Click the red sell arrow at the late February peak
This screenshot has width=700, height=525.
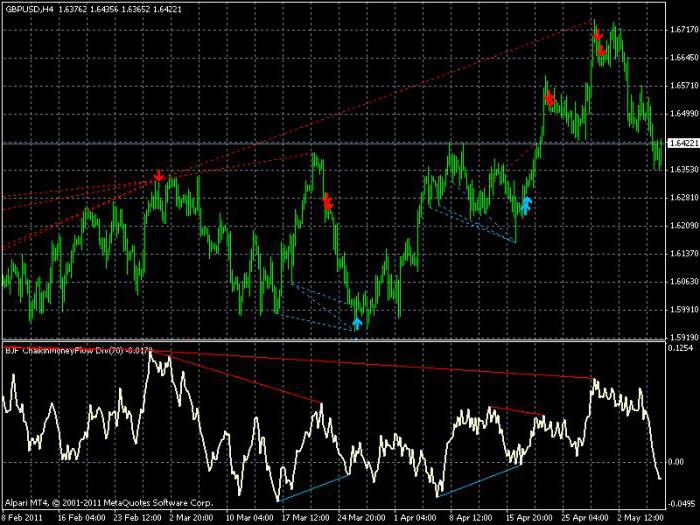click(158, 176)
